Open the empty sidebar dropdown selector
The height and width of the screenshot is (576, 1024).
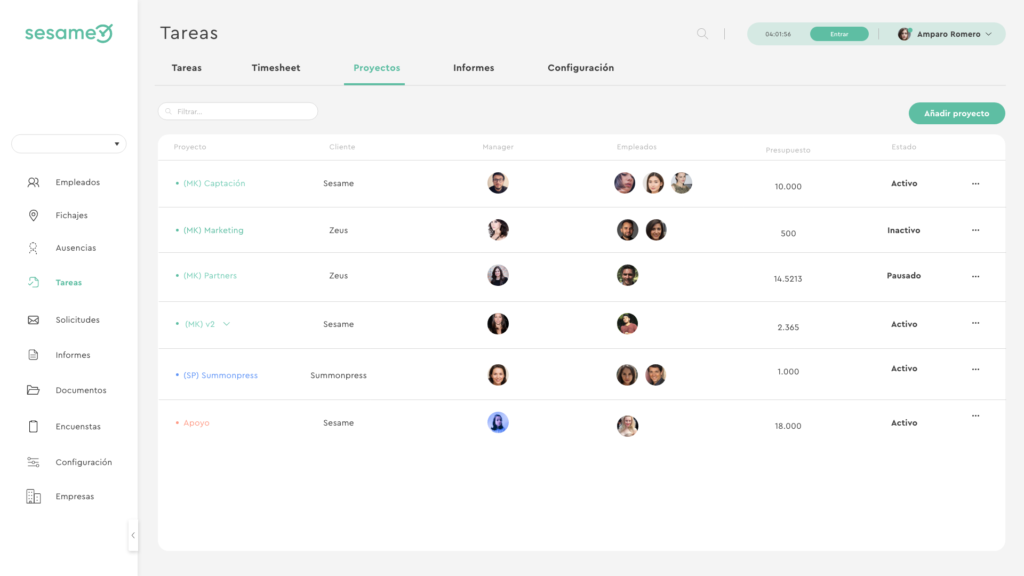tap(69, 144)
